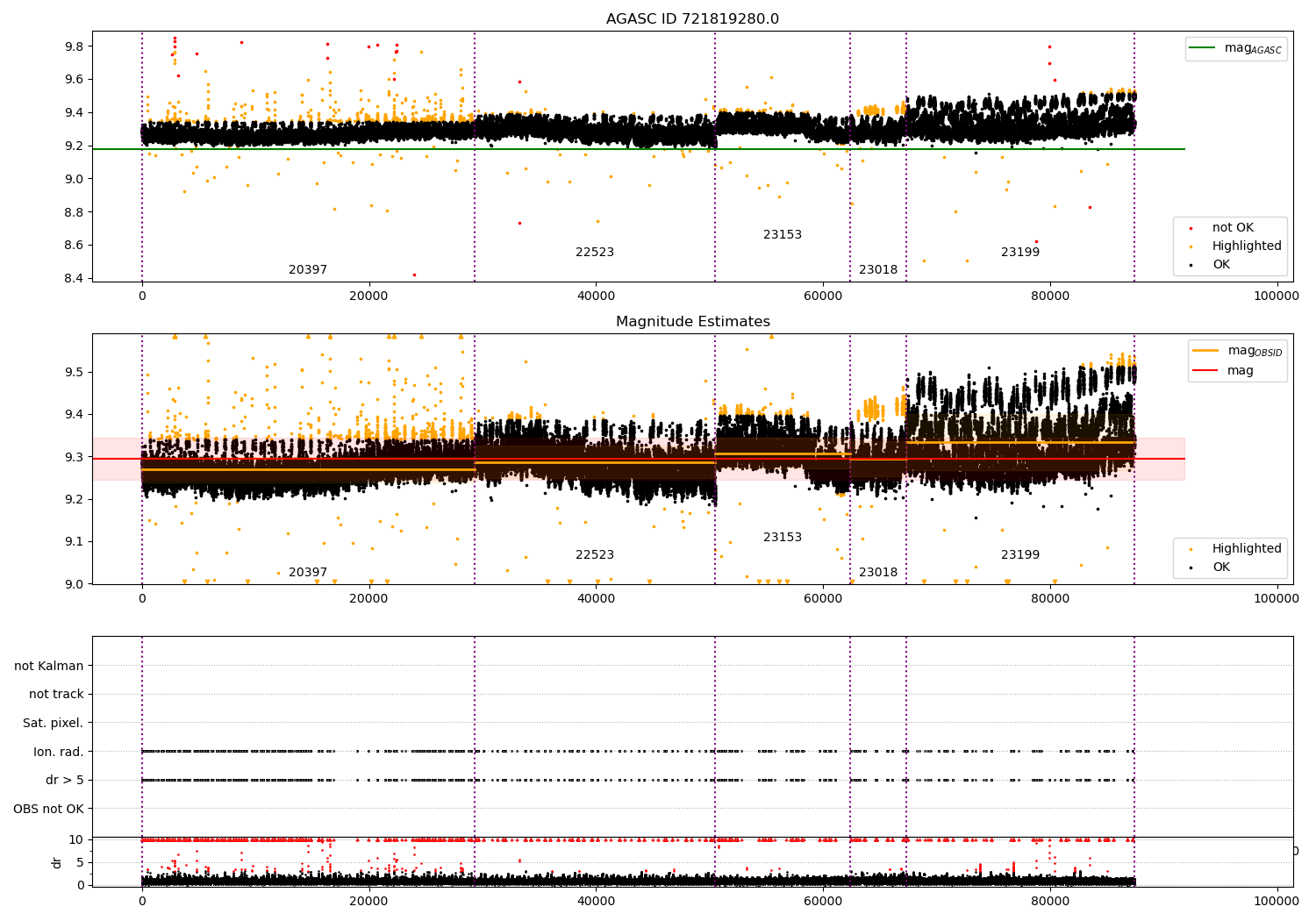Image resolution: width=1316 pixels, height=921 pixels.
Task: Click the 9.5 tick on Magnitude Estimates plot
Action: click(x=74, y=372)
